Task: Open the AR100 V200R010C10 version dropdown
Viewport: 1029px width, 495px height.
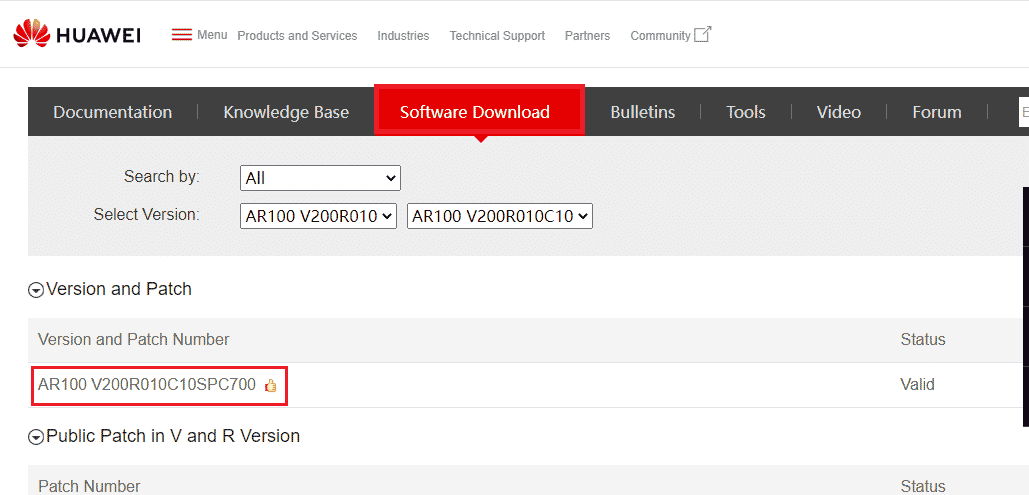Action: (499, 216)
